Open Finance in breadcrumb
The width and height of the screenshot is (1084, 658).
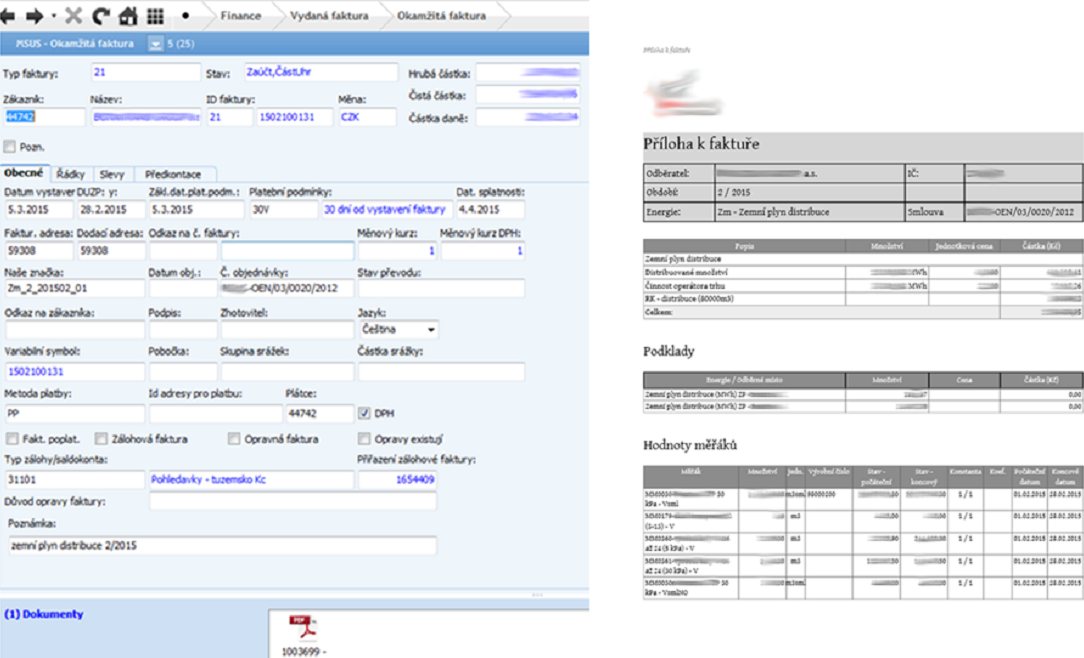(x=241, y=15)
